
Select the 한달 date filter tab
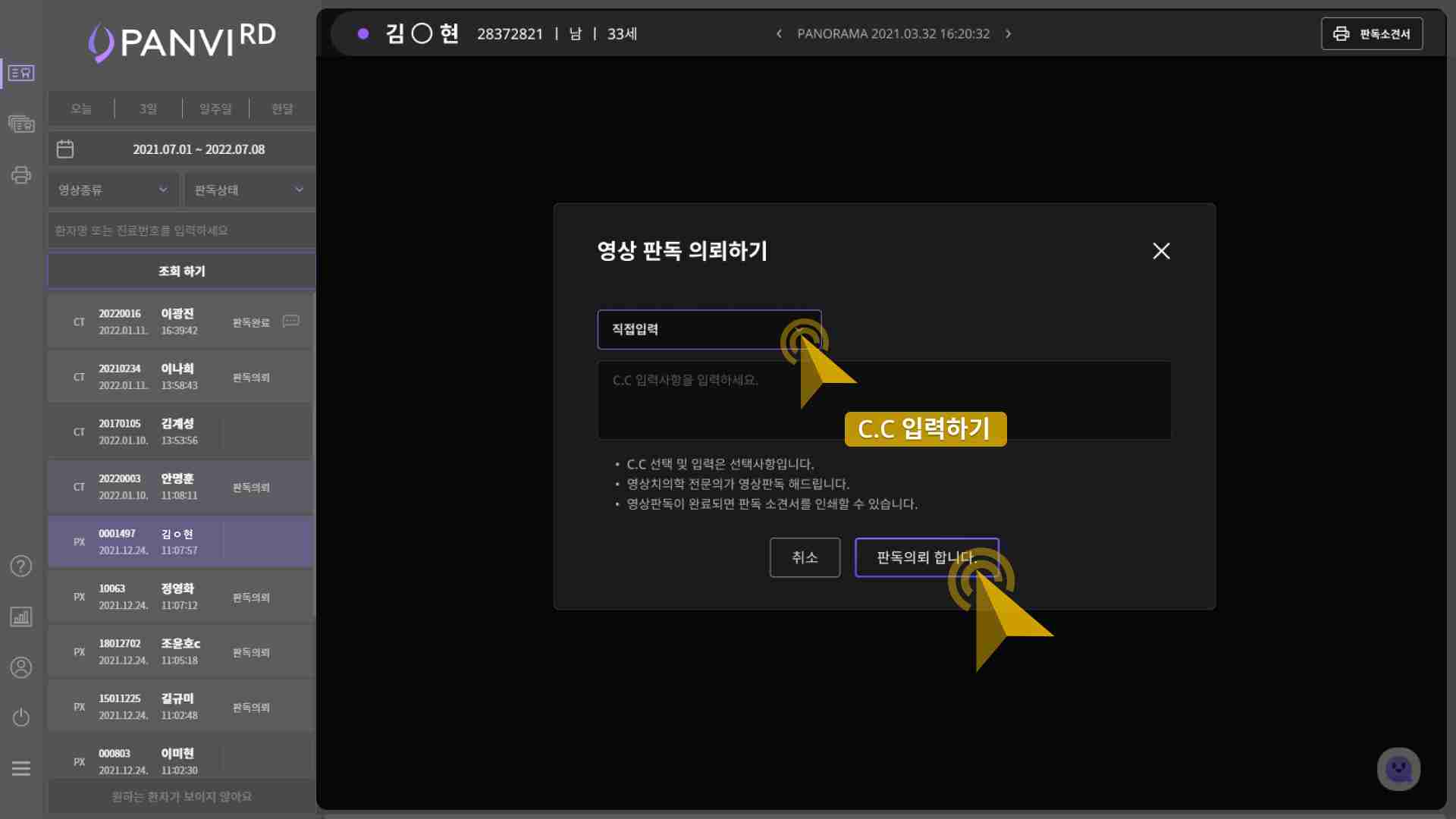pyautogui.click(x=283, y=108)
